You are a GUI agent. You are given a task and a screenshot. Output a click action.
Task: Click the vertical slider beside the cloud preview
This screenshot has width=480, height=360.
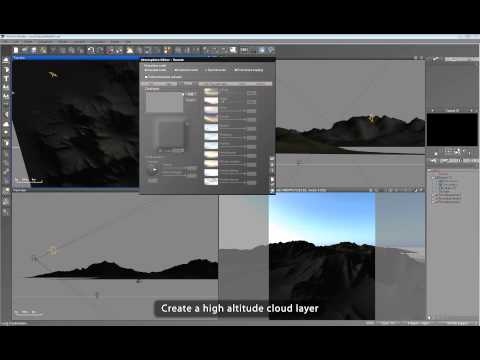tap(187, 136)
